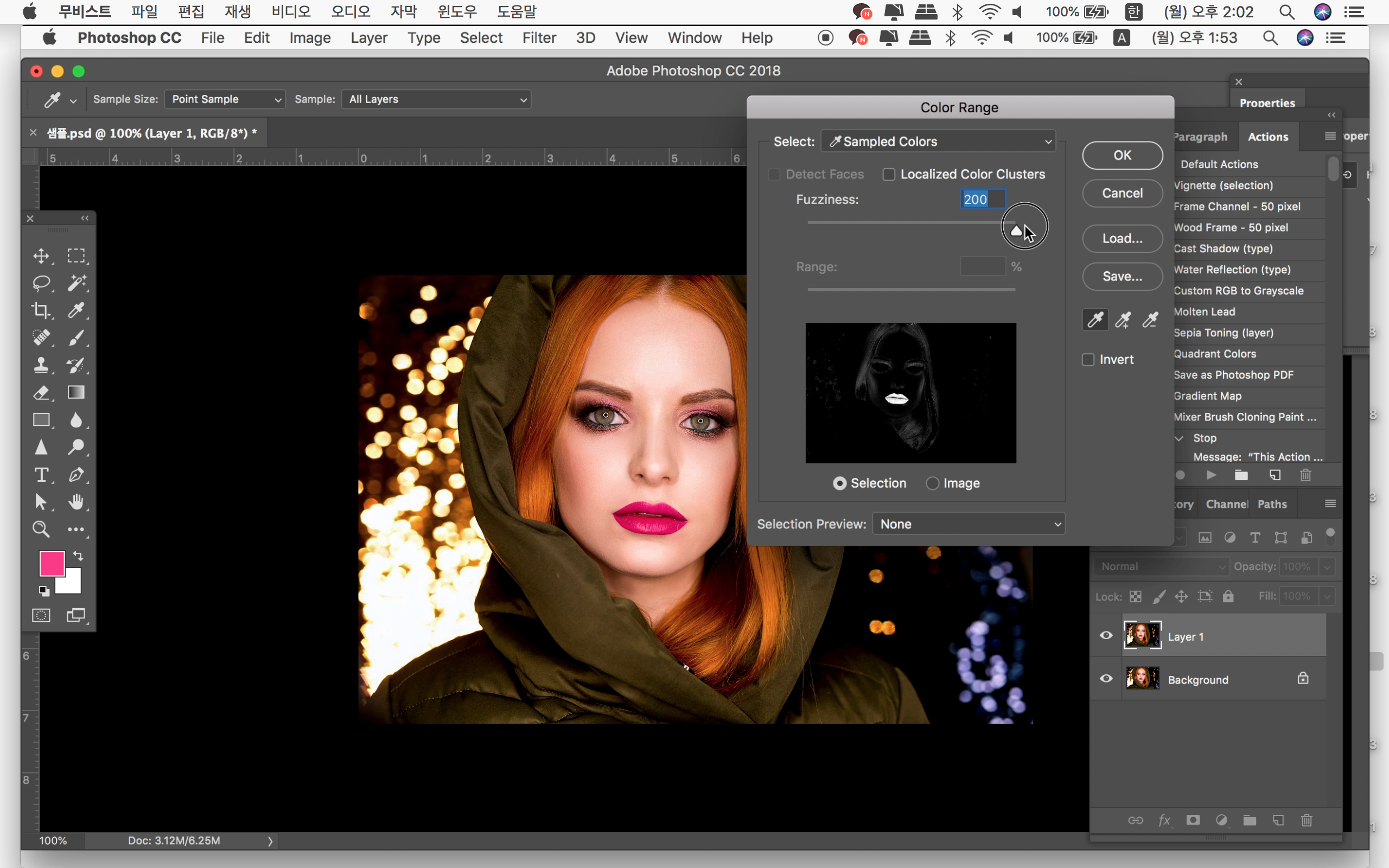Select the Dodge tool
Screen dimensions: 1389x868
pos(77,447)
